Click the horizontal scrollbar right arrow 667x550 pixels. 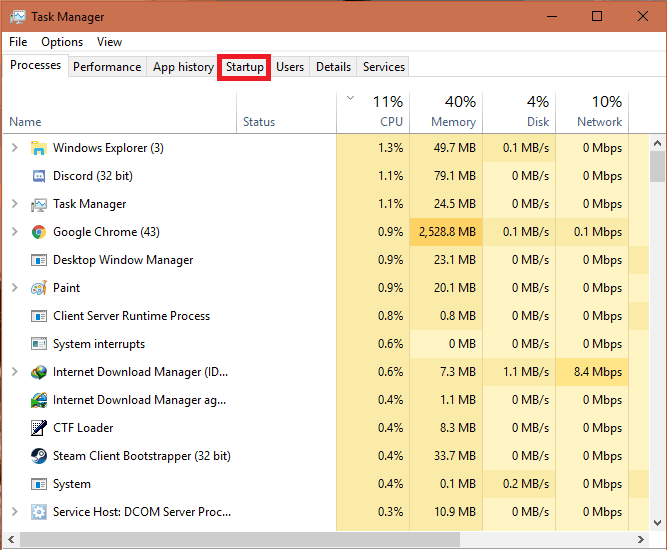[x=641, y=539]
